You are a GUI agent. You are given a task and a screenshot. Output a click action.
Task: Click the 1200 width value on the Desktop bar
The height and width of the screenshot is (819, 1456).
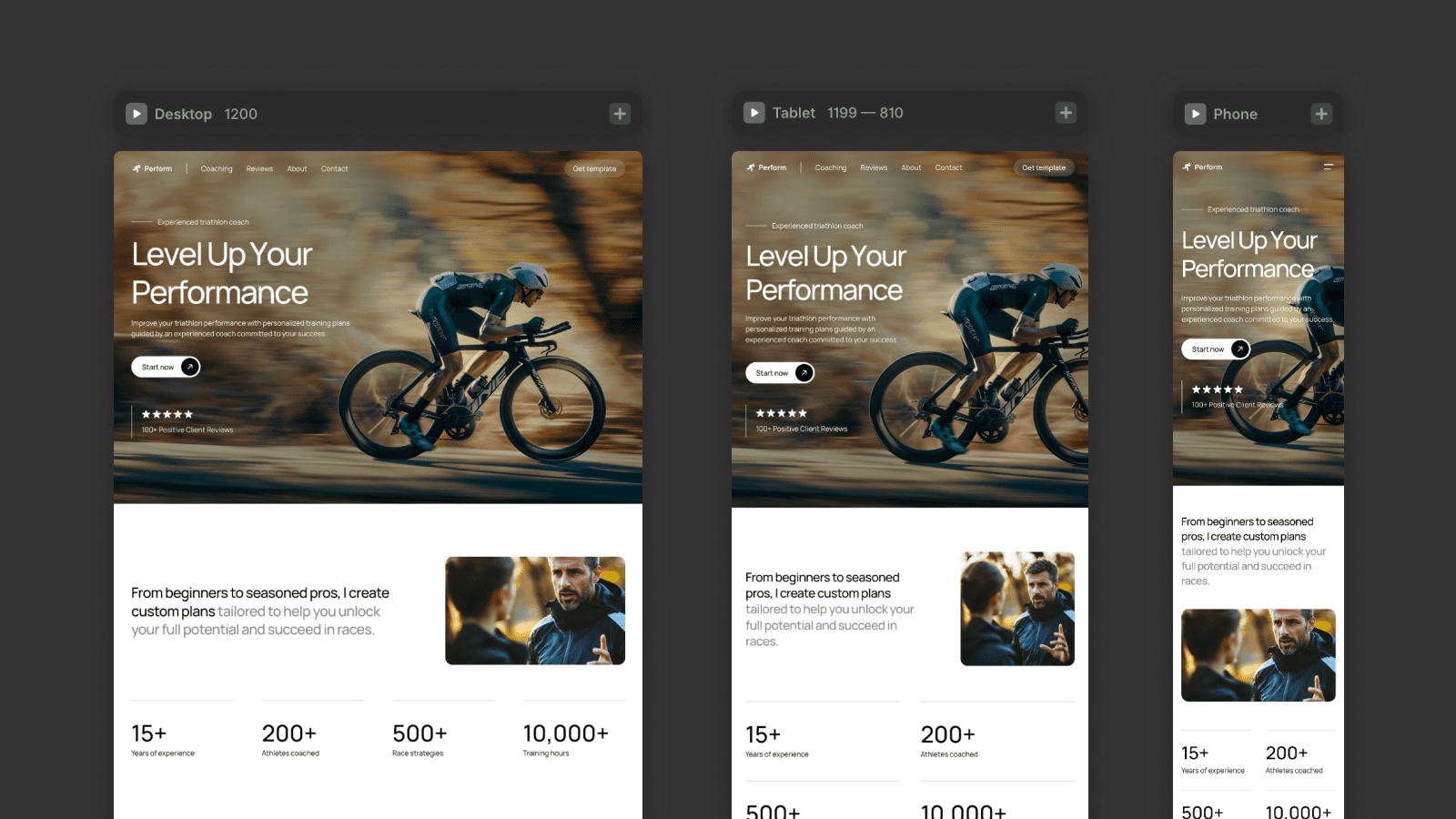(240, 113)
